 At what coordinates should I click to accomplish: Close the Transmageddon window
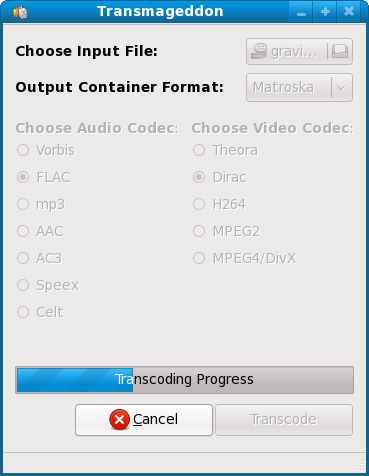coord(349,12)
